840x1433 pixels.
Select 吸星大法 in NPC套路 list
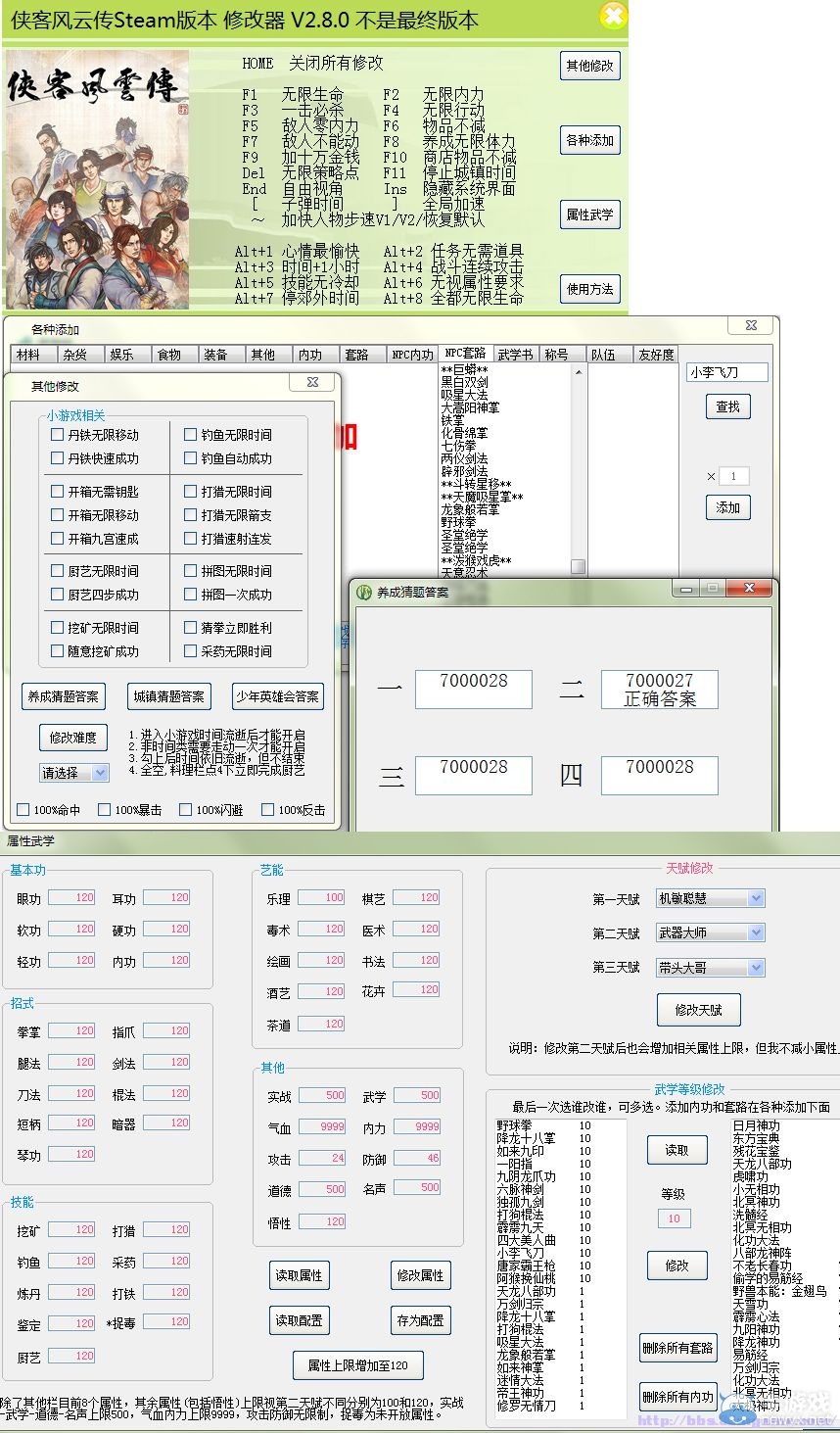pyautogui.click(x=464, y=395)
